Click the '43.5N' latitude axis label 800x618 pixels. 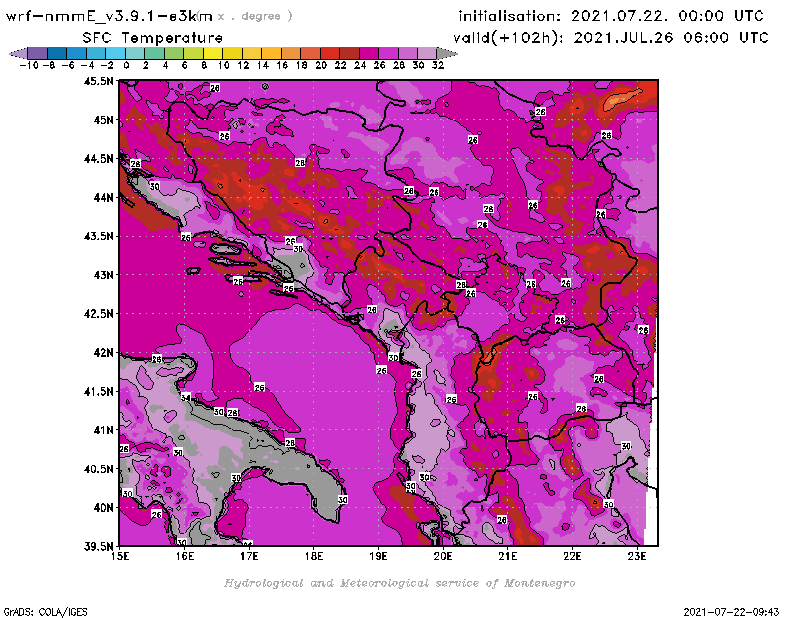pos(98,236)
